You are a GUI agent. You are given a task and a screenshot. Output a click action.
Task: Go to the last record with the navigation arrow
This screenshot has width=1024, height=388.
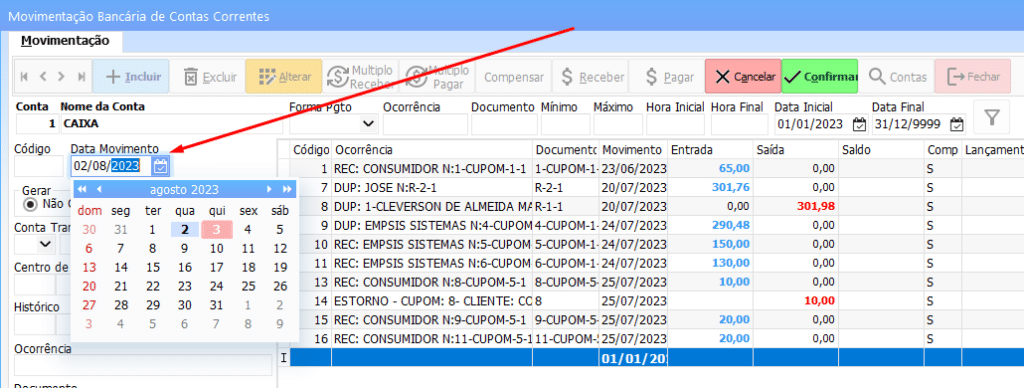pos(82,76)
